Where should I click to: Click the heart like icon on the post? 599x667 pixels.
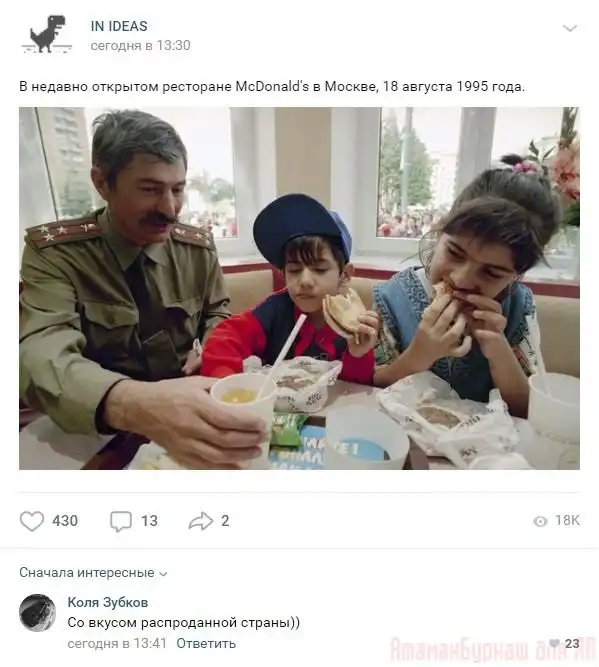[x=32, y=521]
